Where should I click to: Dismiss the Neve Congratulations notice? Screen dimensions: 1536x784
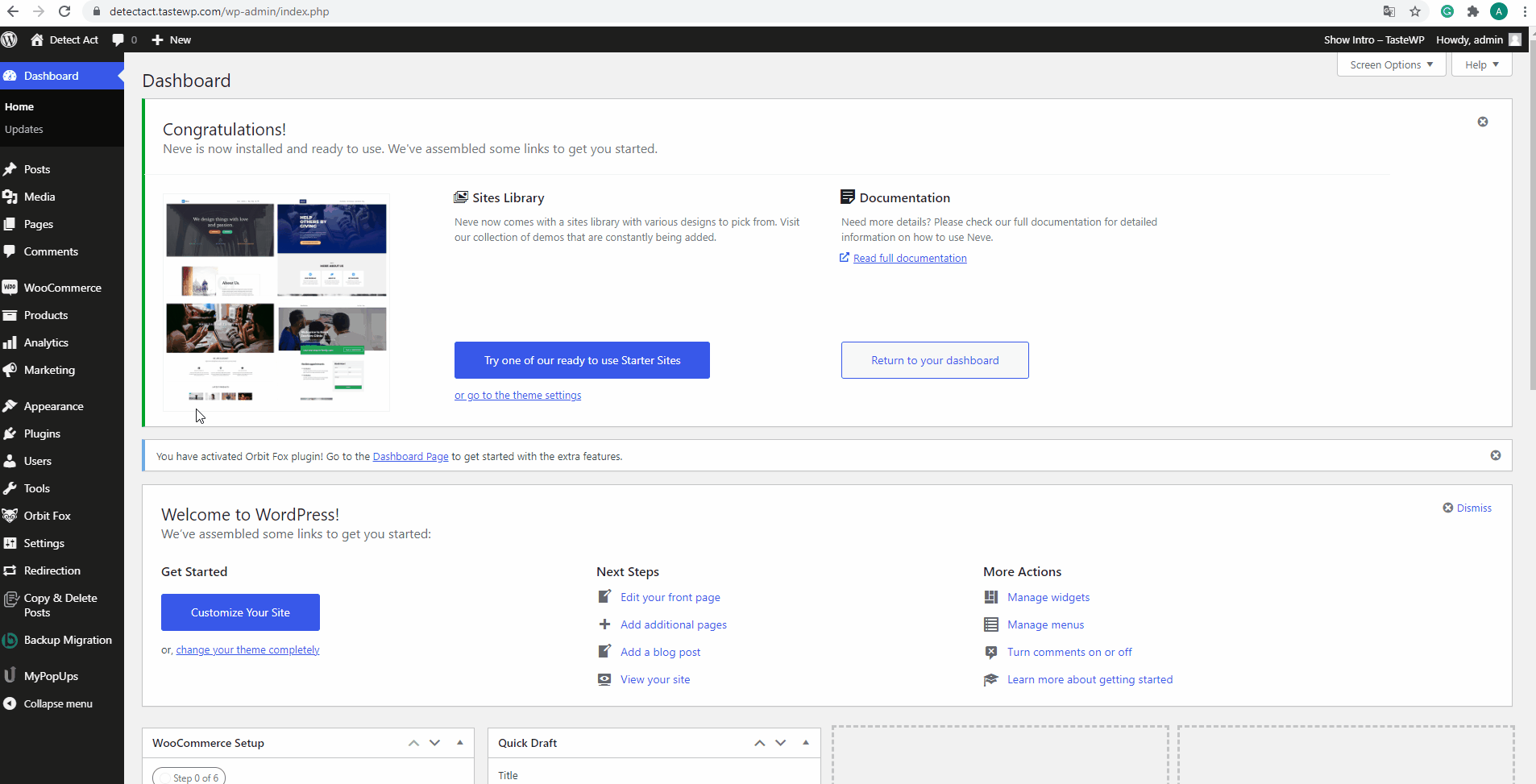[x=1483, y=122]
